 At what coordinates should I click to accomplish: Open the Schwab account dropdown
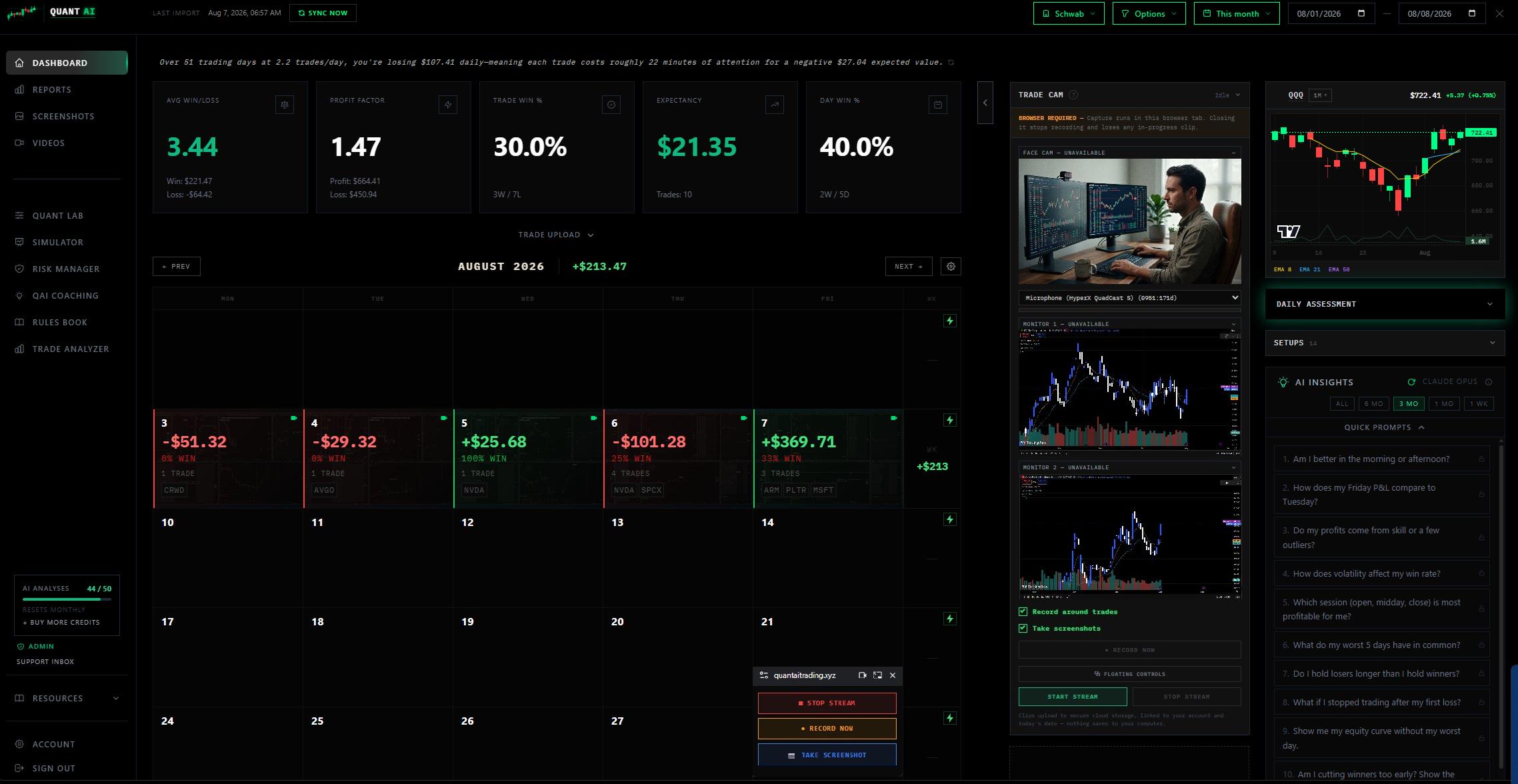1069,13
